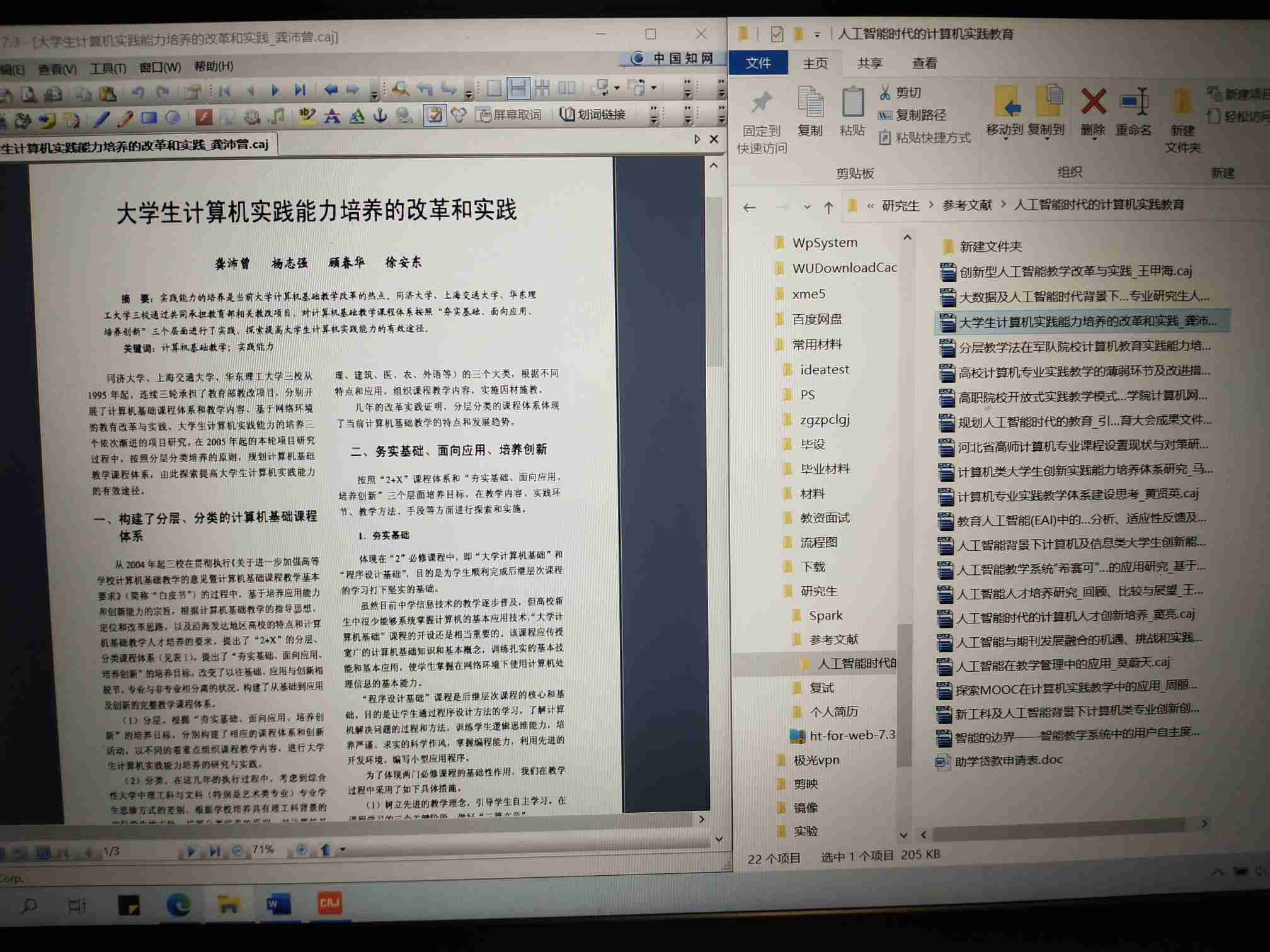Image resolution: width=1270 pixels, height=952 pixels.
Task: Open the 查看 tab in Explorer ribbon
Action: tap(924, 63)
